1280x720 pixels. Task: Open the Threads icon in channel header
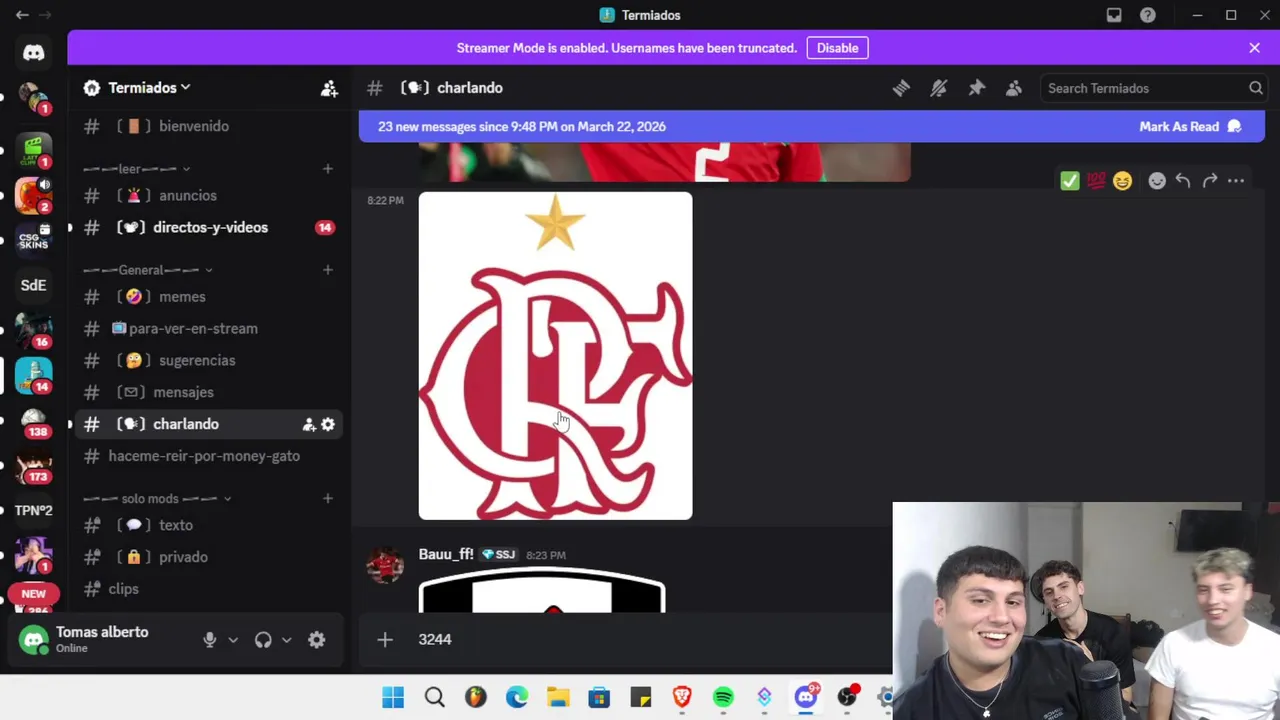(x=901, y=88)
